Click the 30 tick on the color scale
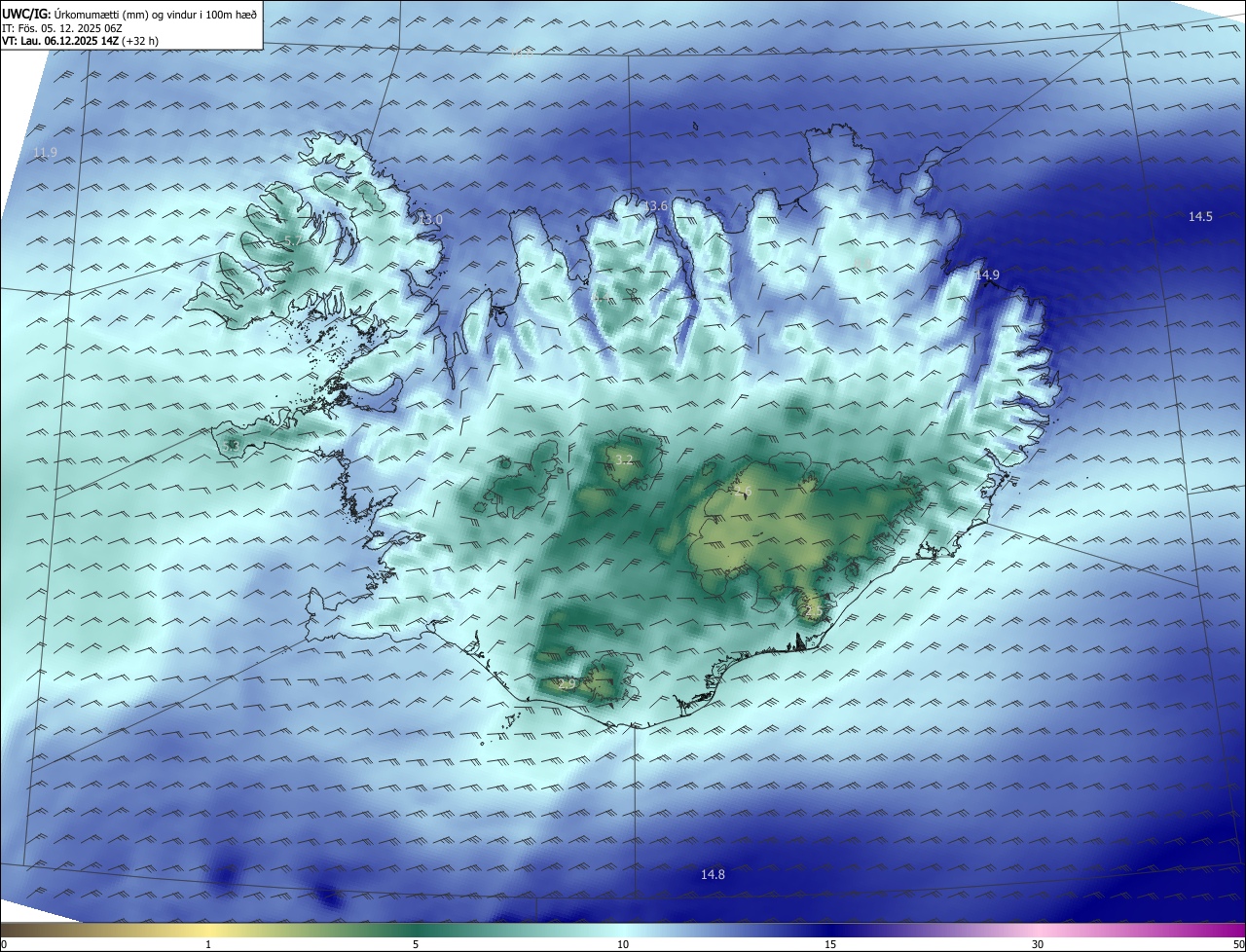Image resolution: width=1246 pixels, height=952 pixels. point(1038,944)
